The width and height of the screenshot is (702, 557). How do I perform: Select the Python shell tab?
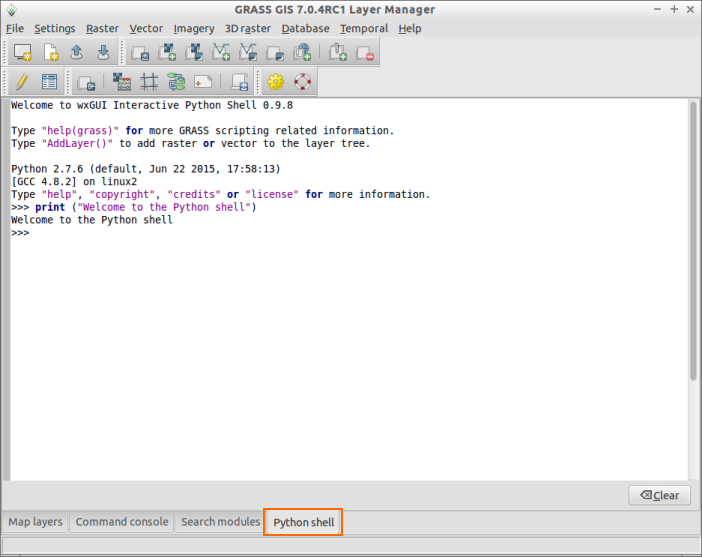coord(304,522)
